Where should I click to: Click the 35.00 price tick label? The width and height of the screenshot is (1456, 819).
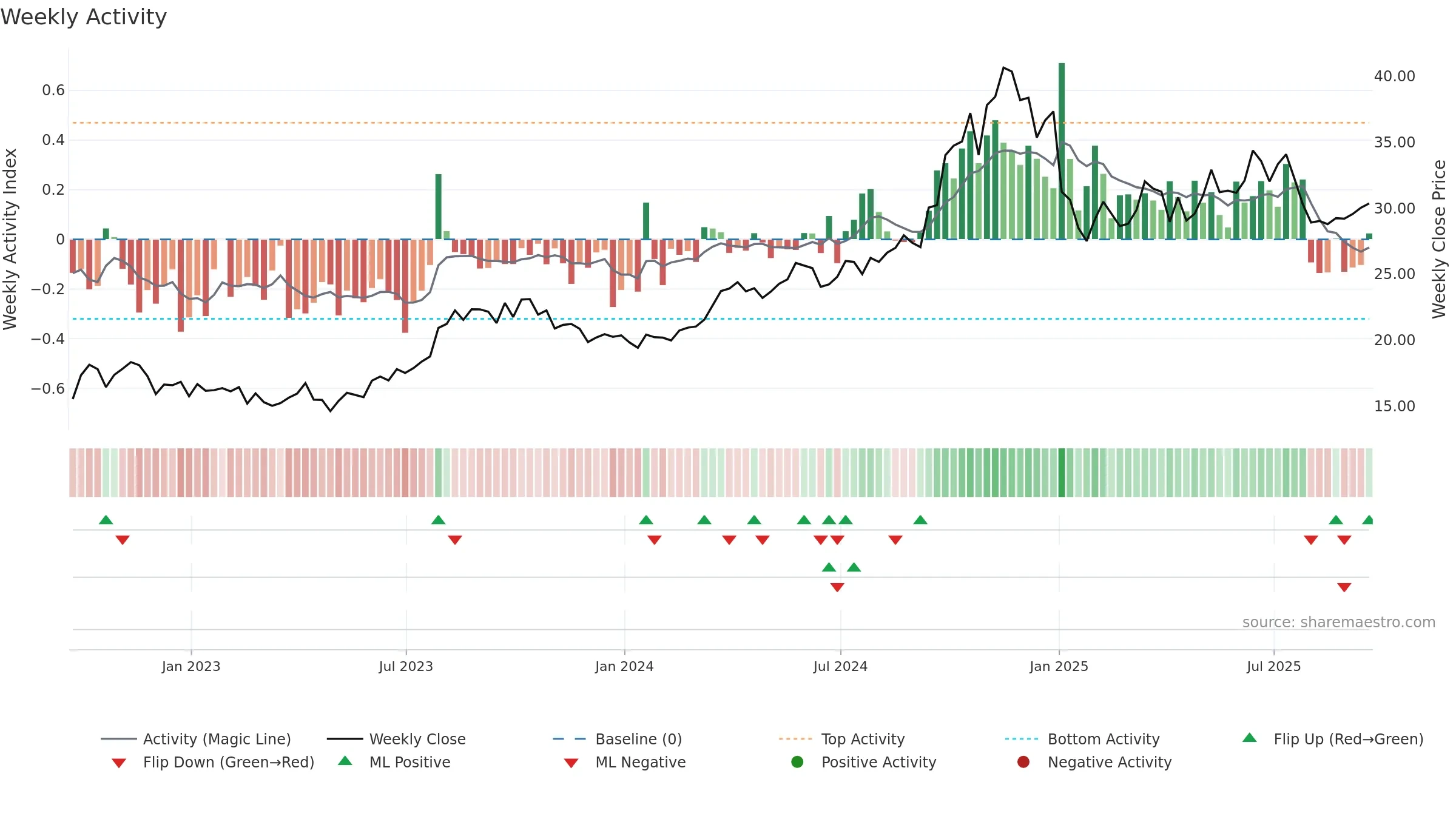1395,142
